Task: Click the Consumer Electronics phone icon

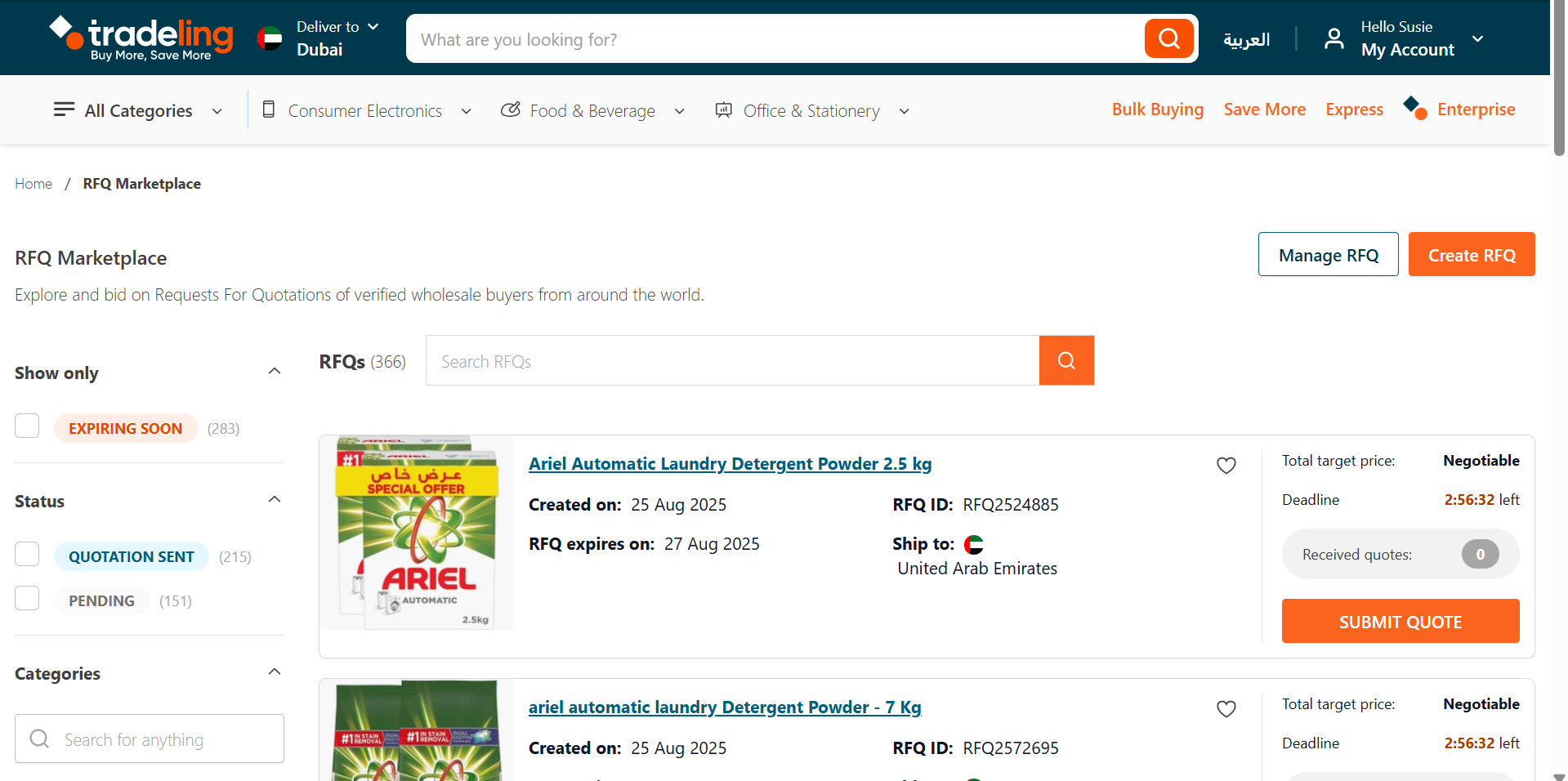Action: point(268,109)
